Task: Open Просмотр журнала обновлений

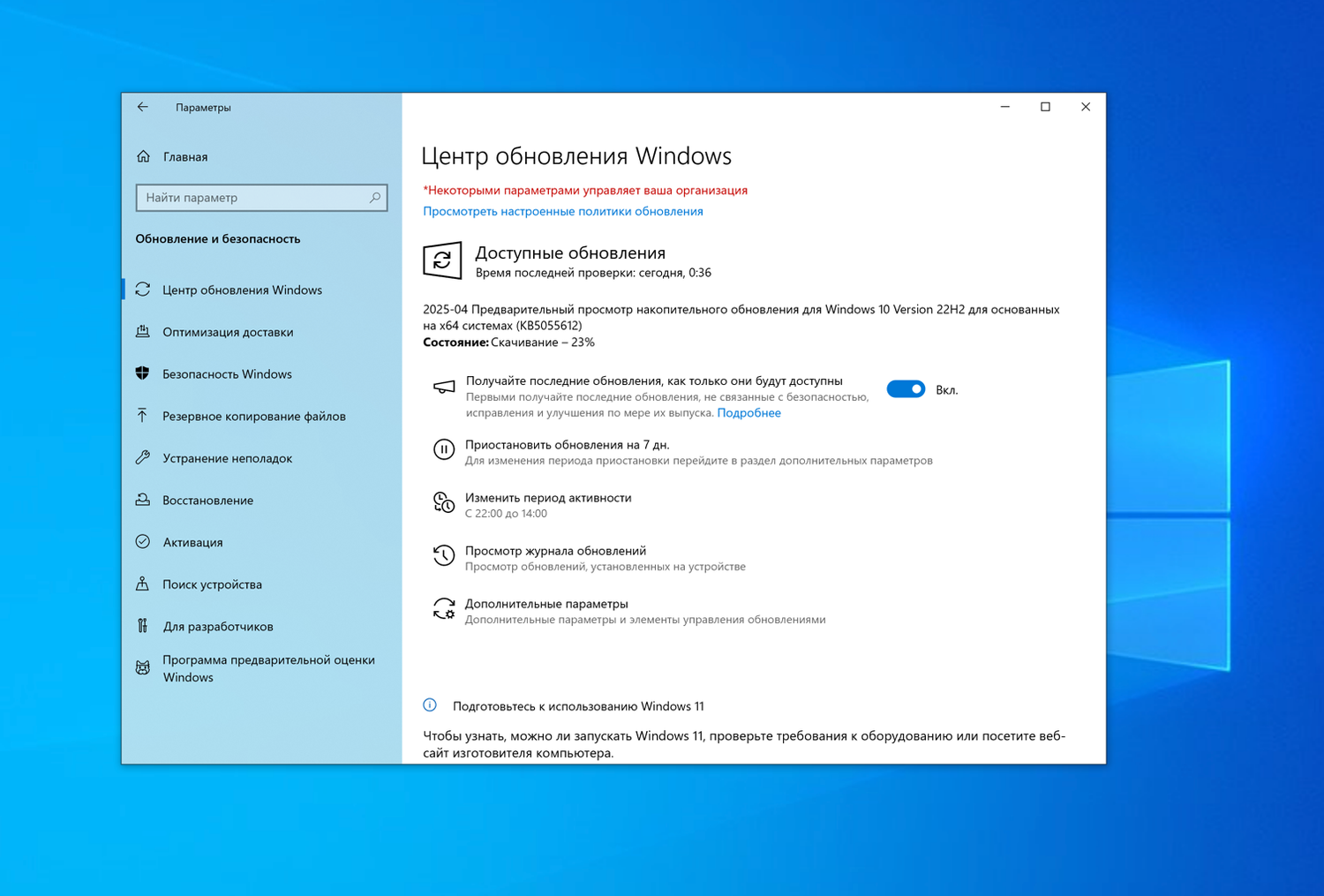Action: pos(556,551)
